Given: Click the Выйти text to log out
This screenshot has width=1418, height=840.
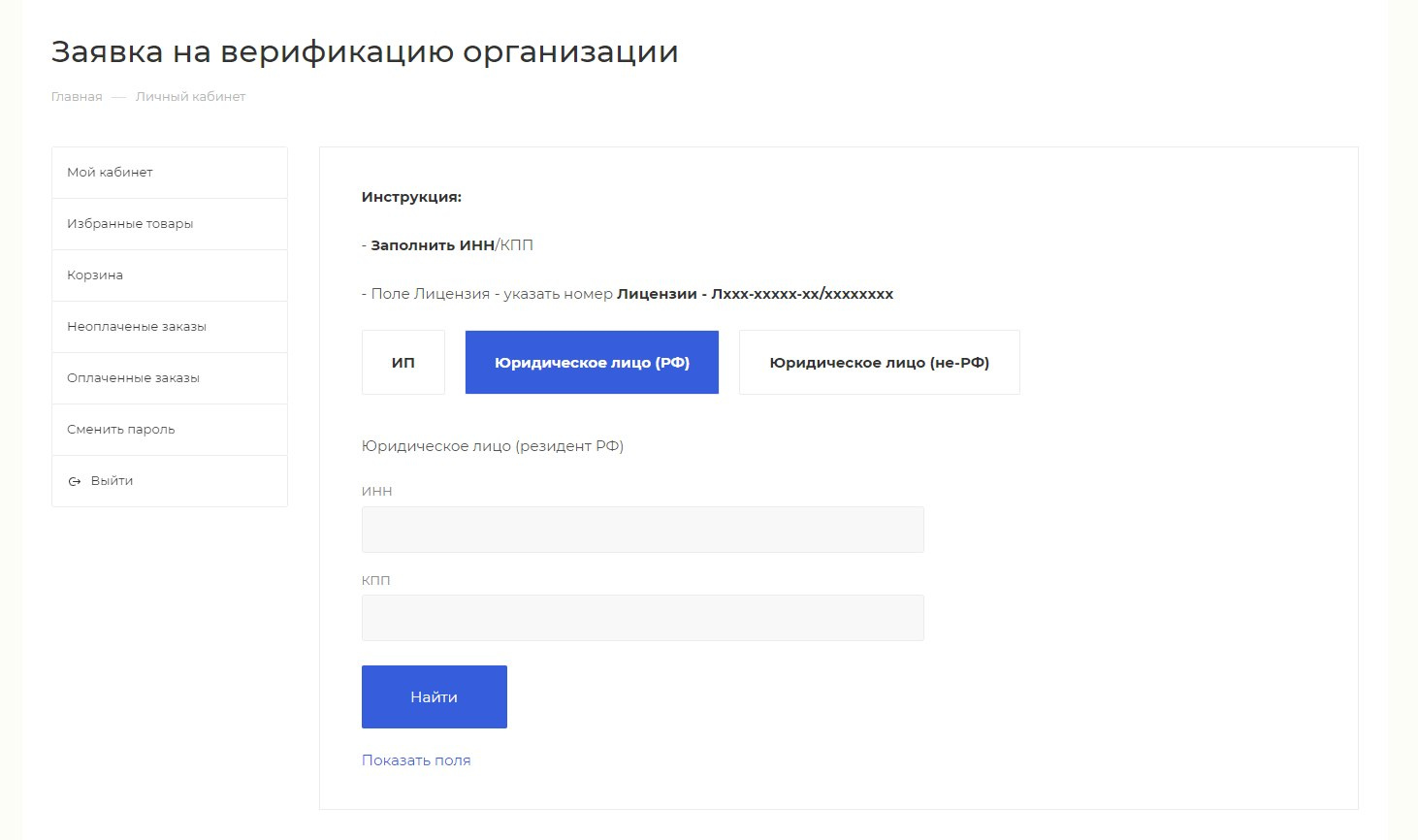Looking at the screenshot, I should click(x=112, y=481).
